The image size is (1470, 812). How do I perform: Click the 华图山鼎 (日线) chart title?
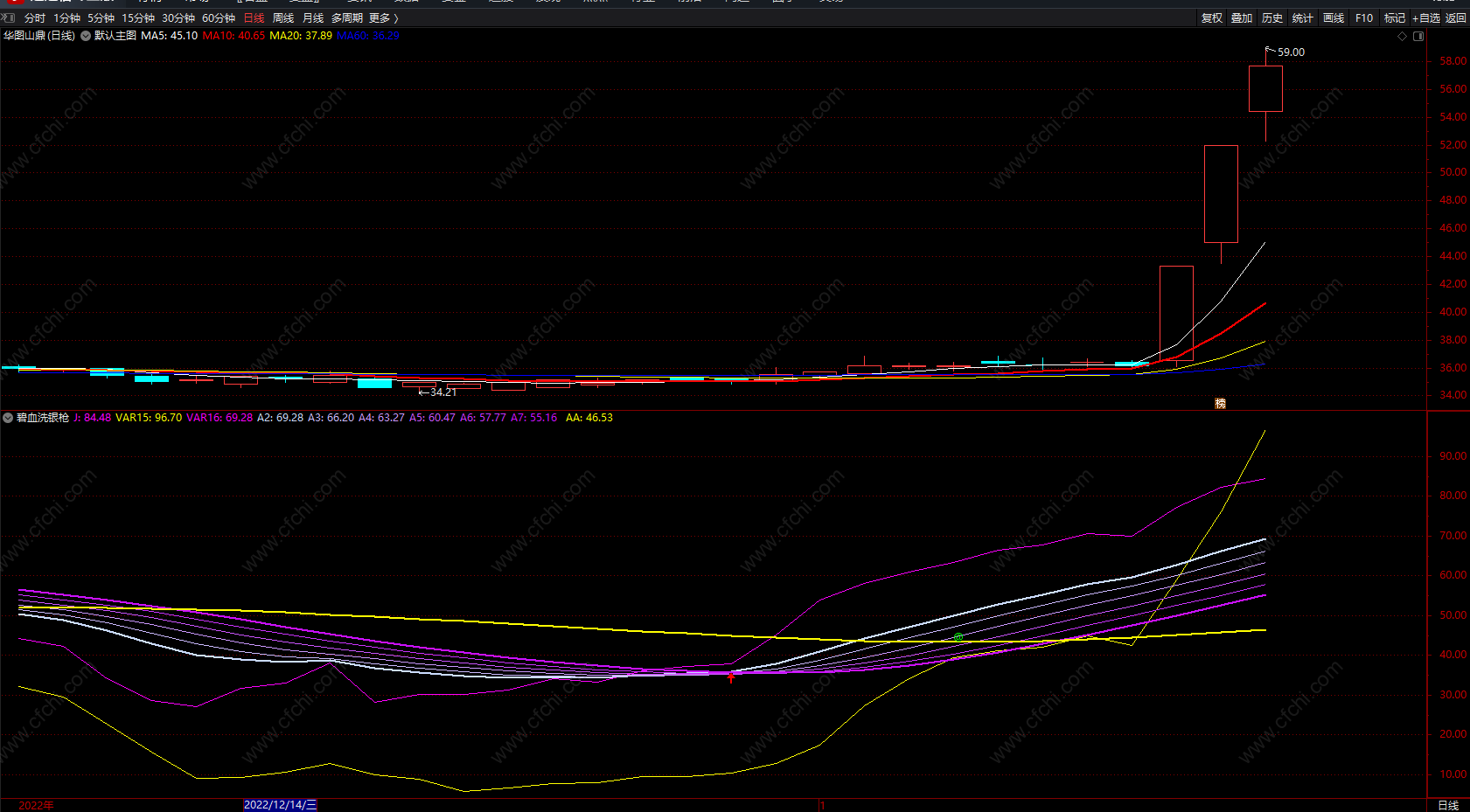pyautogui.click(x=39, y=36)
